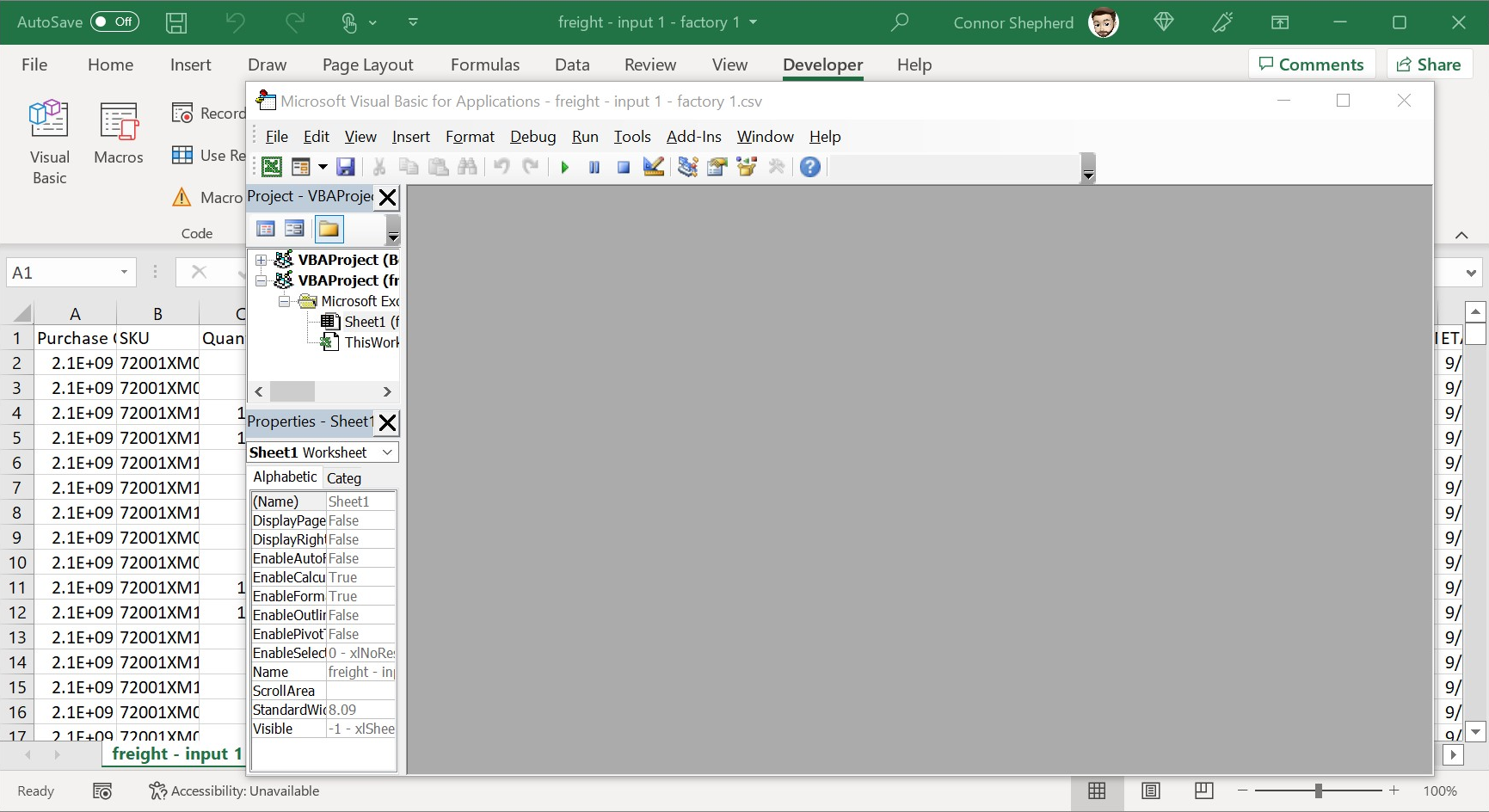This screenshot has height=812, width=1489.
Task: Click Connor Shepherd account avatar
Action: point(1104,22)
